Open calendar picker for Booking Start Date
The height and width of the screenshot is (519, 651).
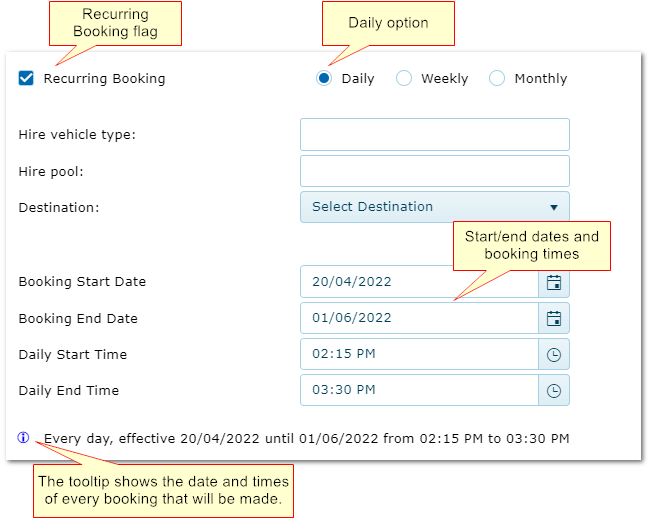(554, 282)
